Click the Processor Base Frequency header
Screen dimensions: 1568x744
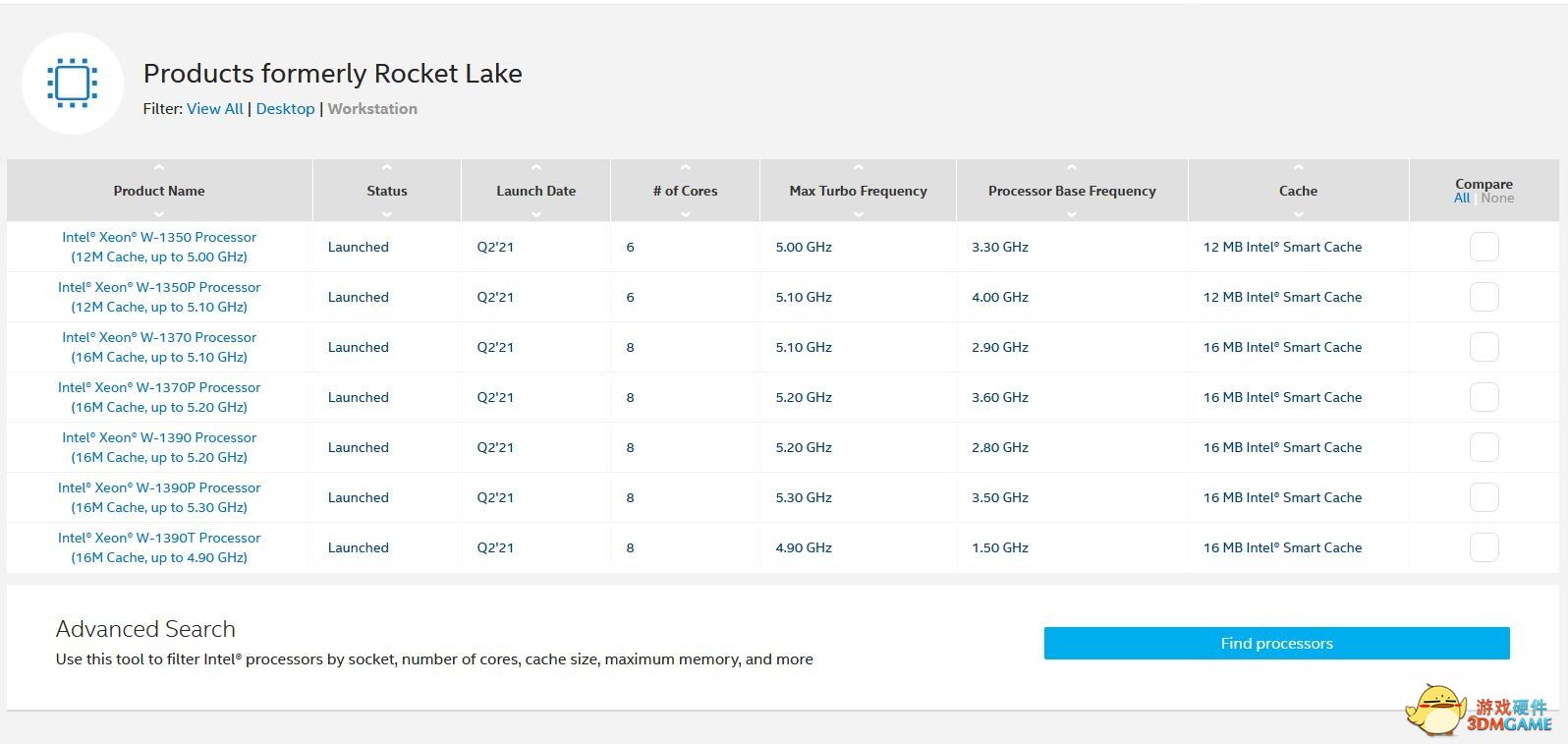pos(1072,191)
